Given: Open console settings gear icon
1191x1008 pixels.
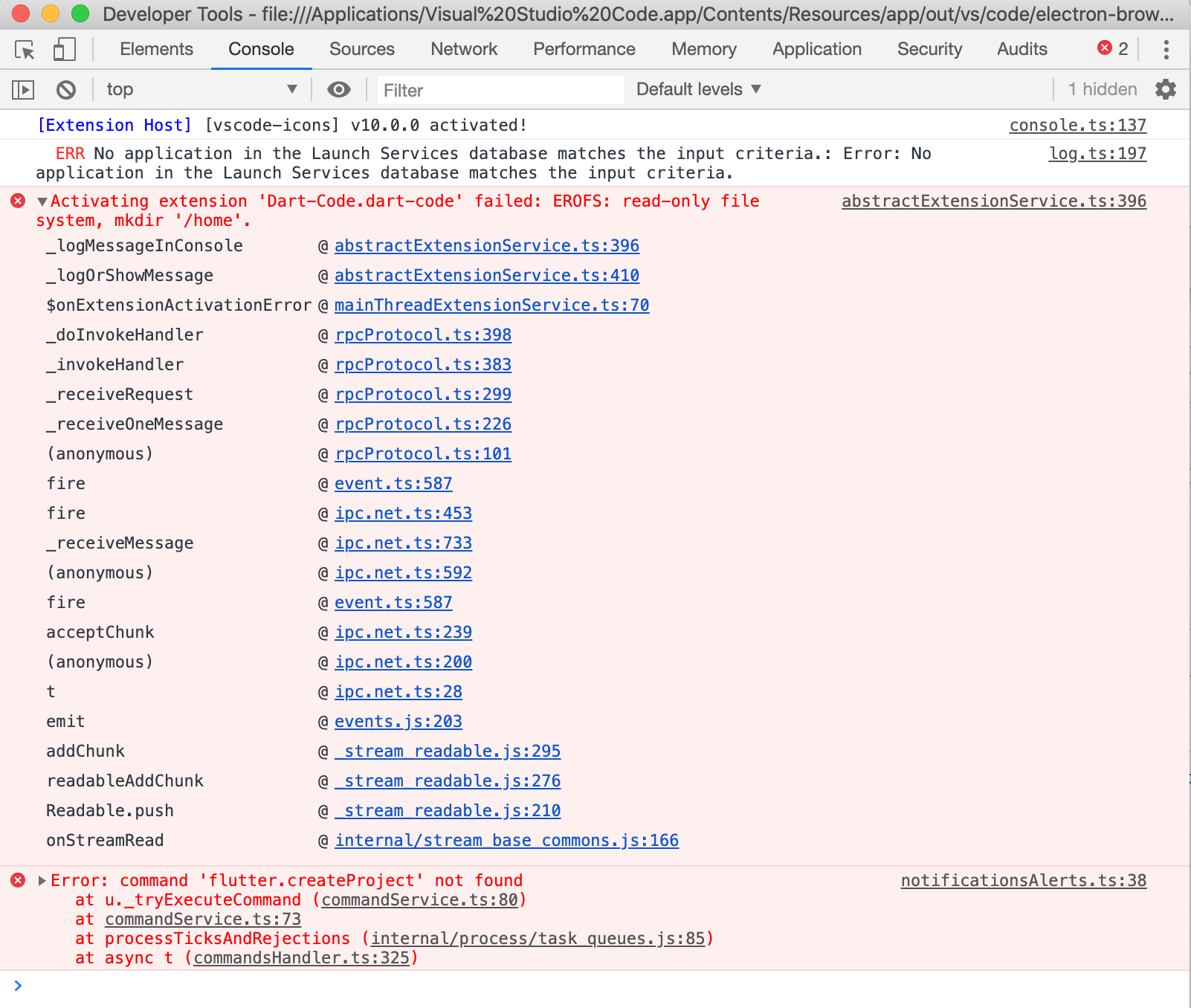Looking at the screenshot, I should pos(1166,89).
